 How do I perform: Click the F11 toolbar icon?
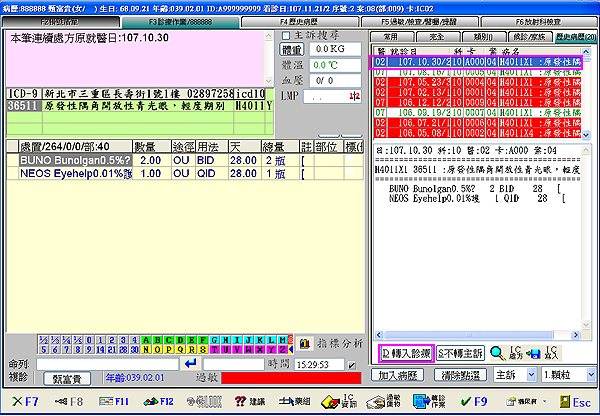click(x=112, y=401)
